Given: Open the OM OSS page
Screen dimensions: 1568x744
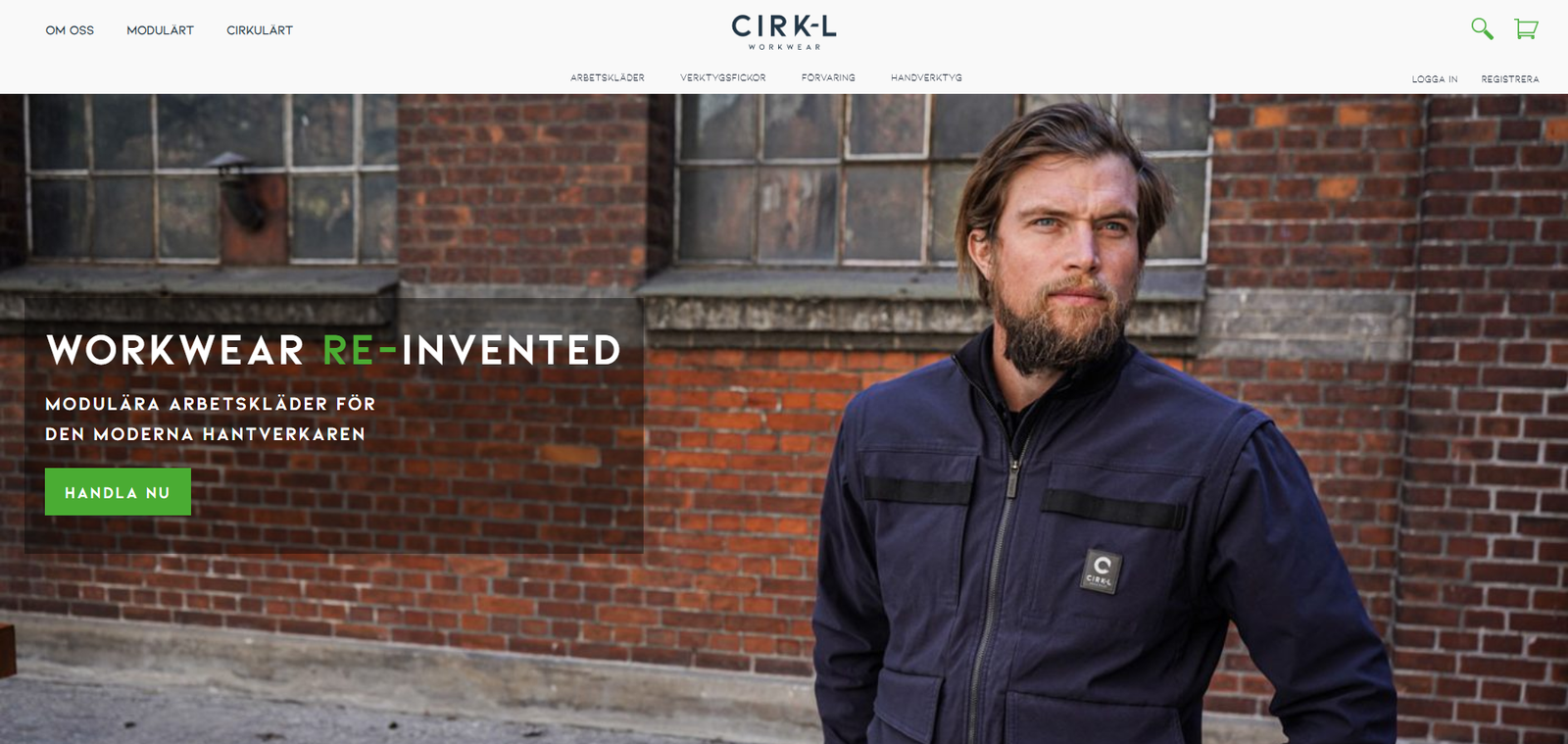Looking at the screenshot, I should click(x=70, y=30).
